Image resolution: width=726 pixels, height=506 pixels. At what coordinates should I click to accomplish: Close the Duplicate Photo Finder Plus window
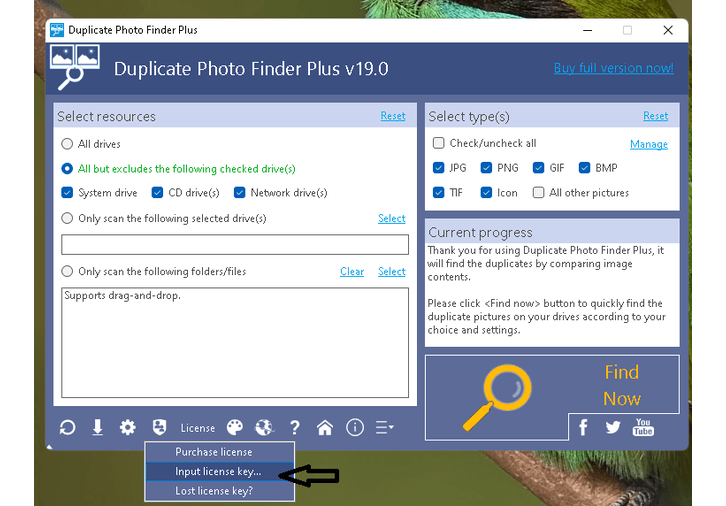[x=668, y=31]
